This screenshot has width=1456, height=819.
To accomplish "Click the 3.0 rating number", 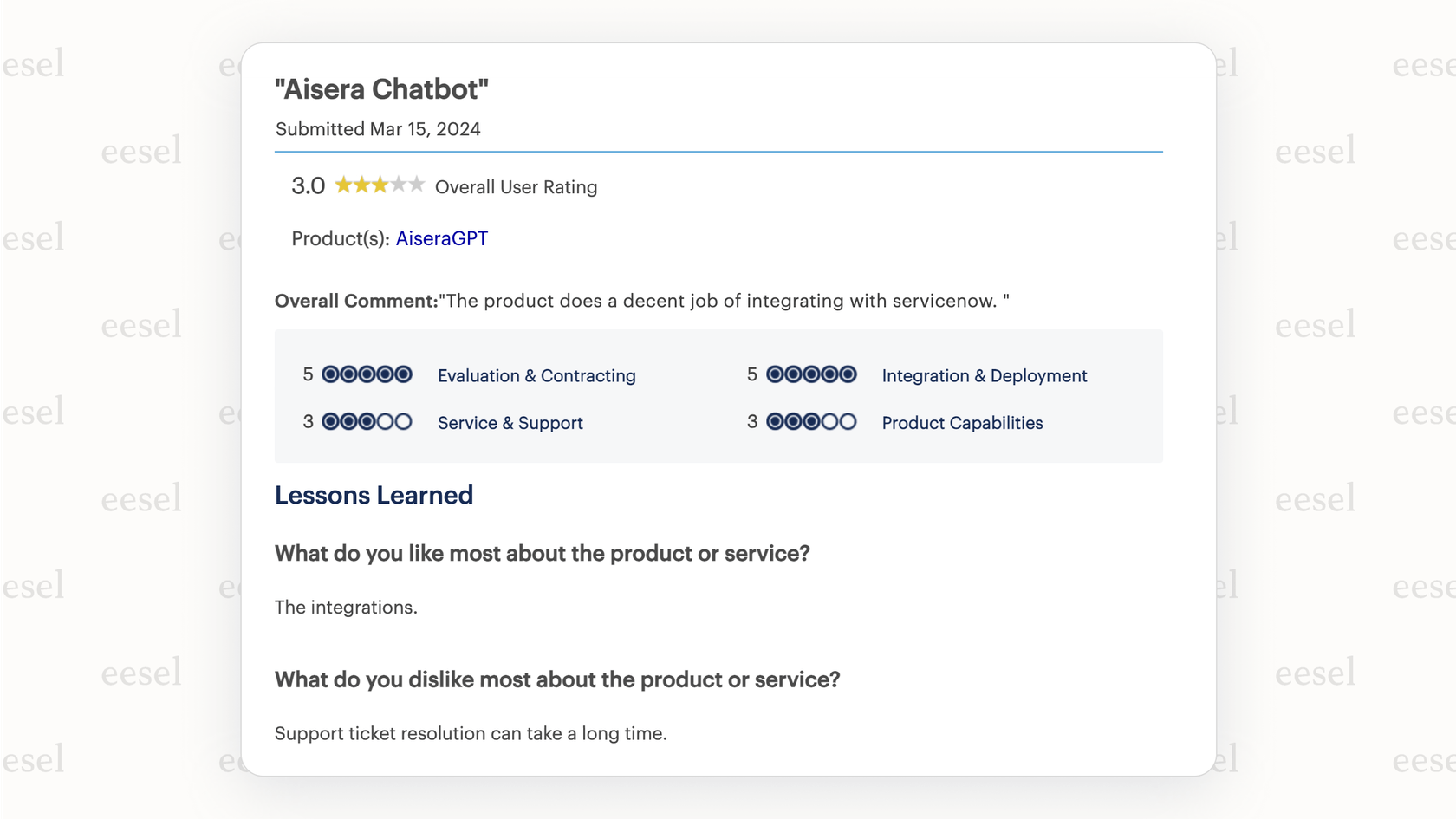I will point(308,186).
